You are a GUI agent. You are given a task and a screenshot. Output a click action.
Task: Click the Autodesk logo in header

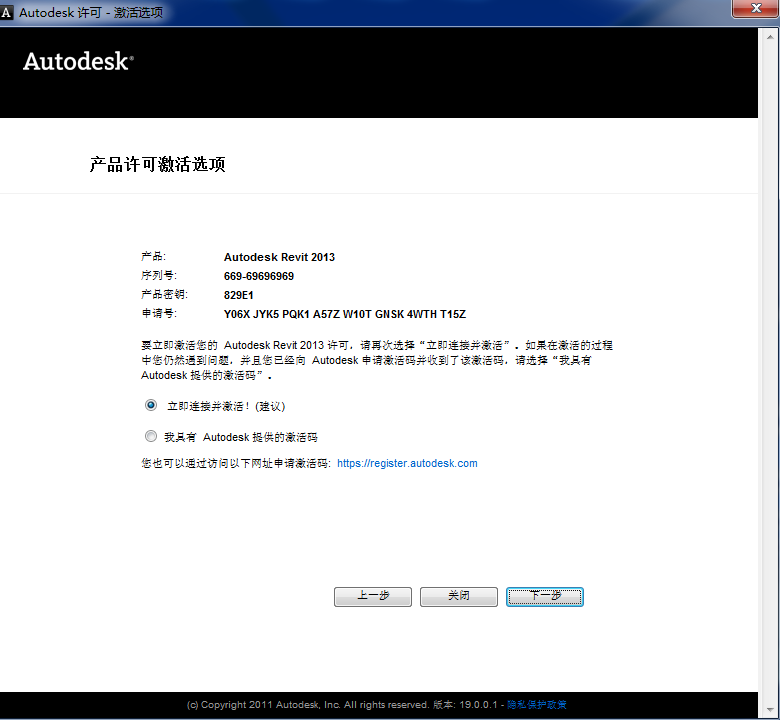(78, 62)
